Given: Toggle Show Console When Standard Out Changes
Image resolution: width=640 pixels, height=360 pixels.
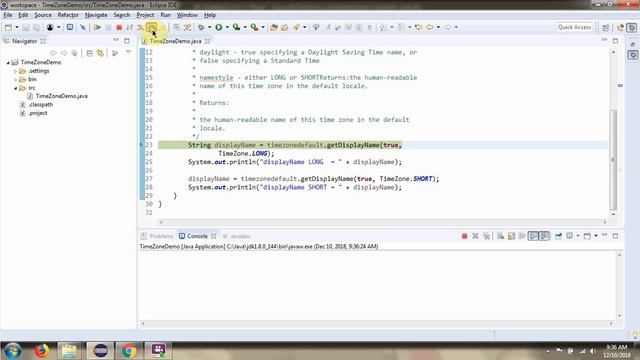Looking at the screenshot, I should pyautogui.click(x=533, y=236).
